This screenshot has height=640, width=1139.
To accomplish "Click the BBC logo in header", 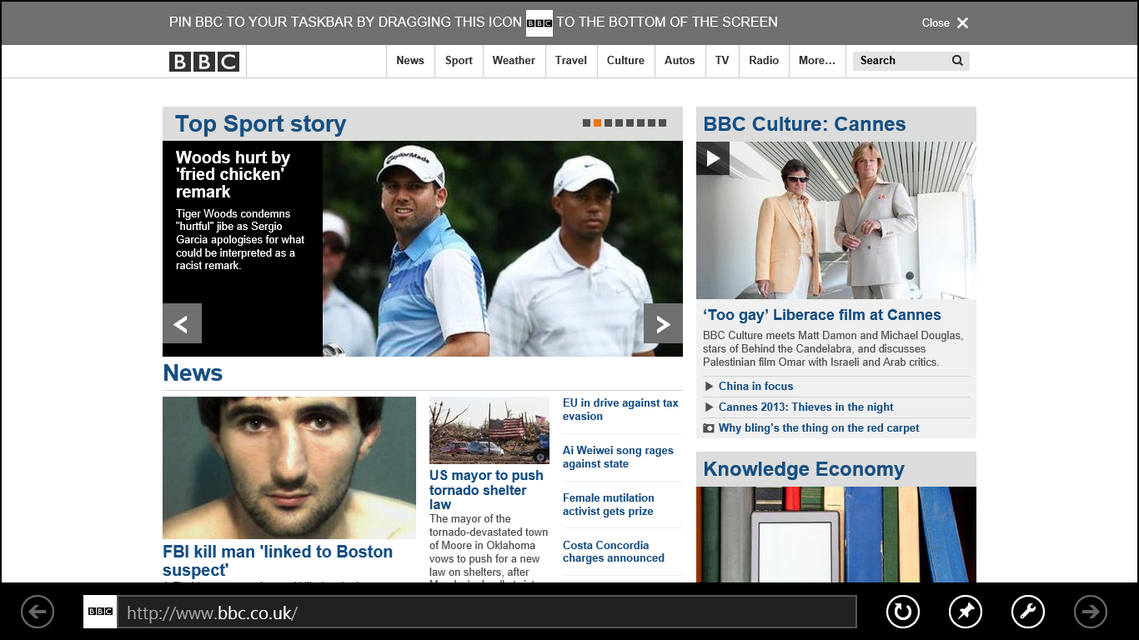I will pyautogui.click(x=204, y=61).
